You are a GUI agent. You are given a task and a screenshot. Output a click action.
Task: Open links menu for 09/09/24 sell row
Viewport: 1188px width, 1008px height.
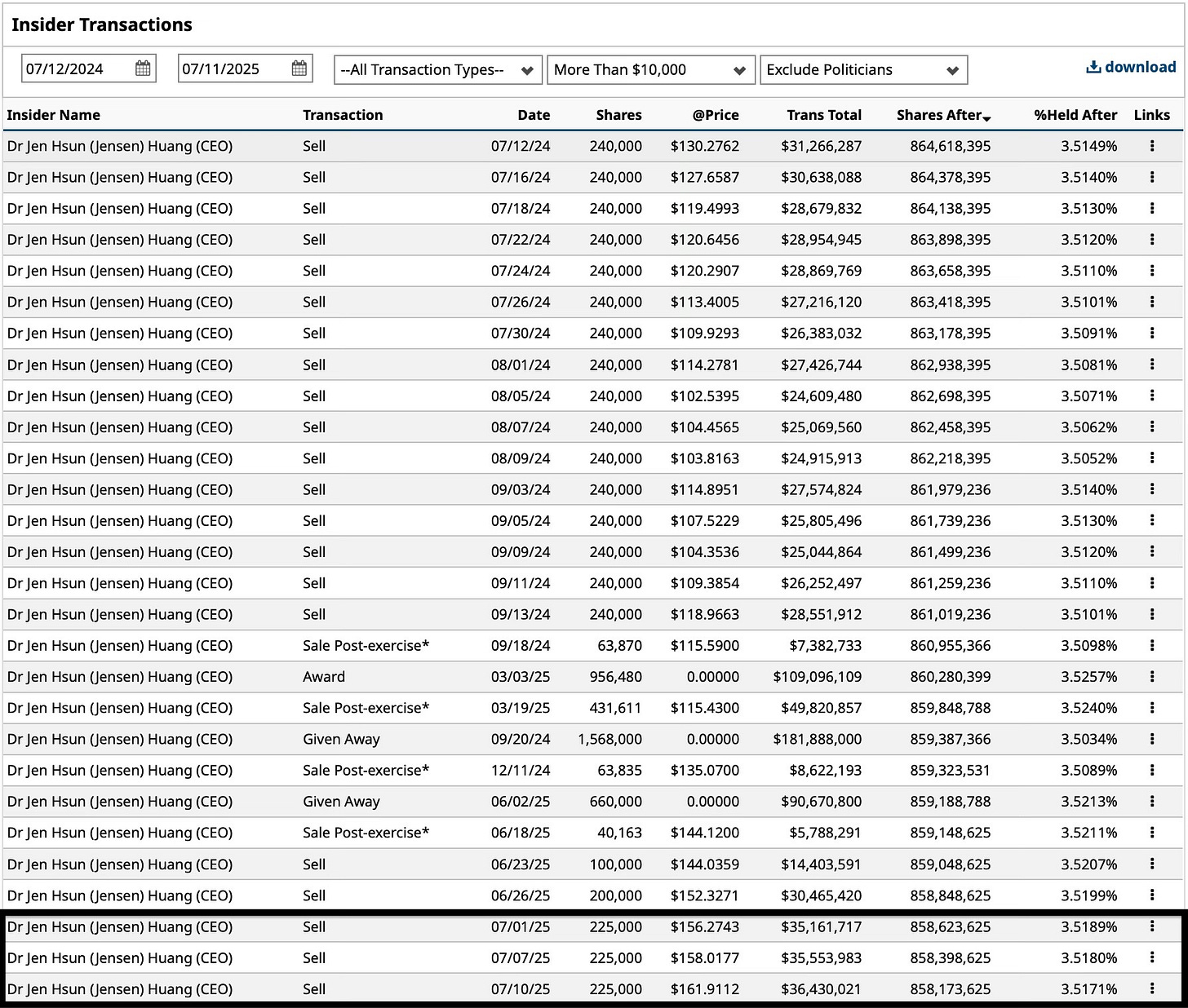coord(1152,552)
